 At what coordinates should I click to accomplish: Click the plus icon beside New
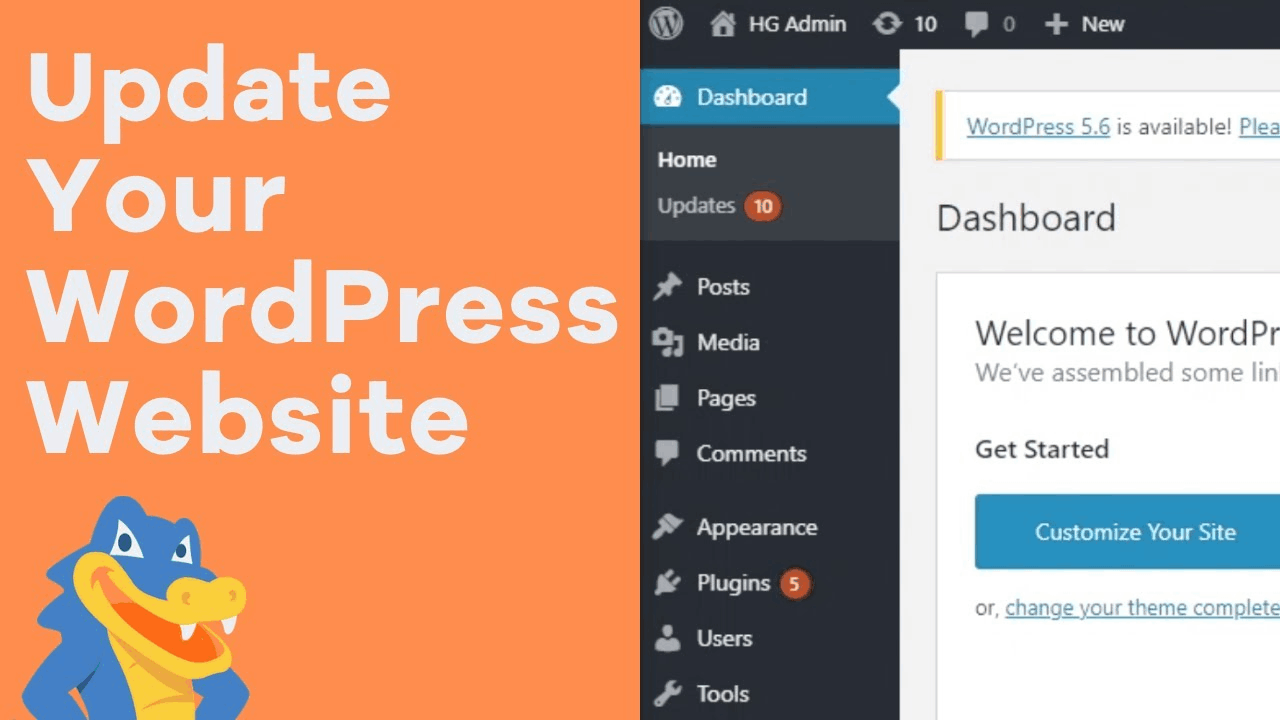coord(1056,24)
